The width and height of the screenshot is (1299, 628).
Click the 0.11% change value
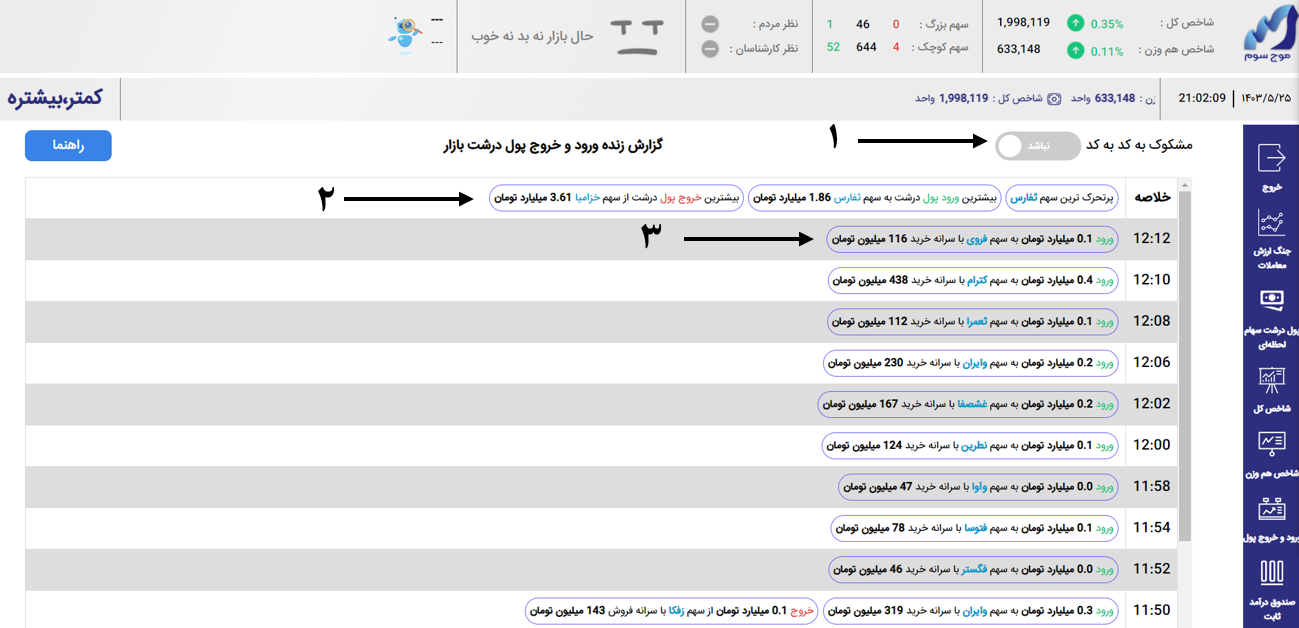click(1107, 50)
